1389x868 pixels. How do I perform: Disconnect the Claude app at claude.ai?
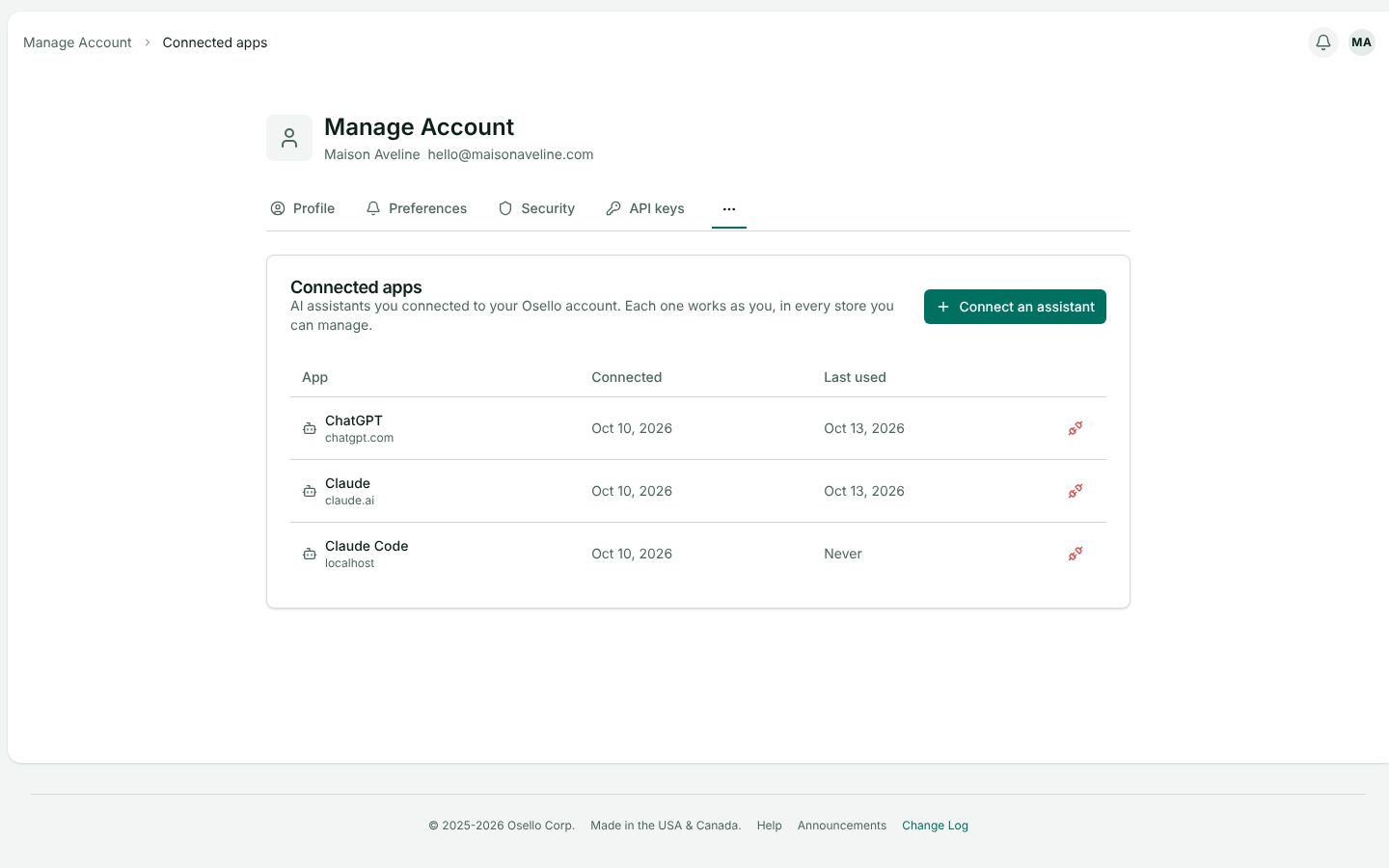[x=1076, y=491]
